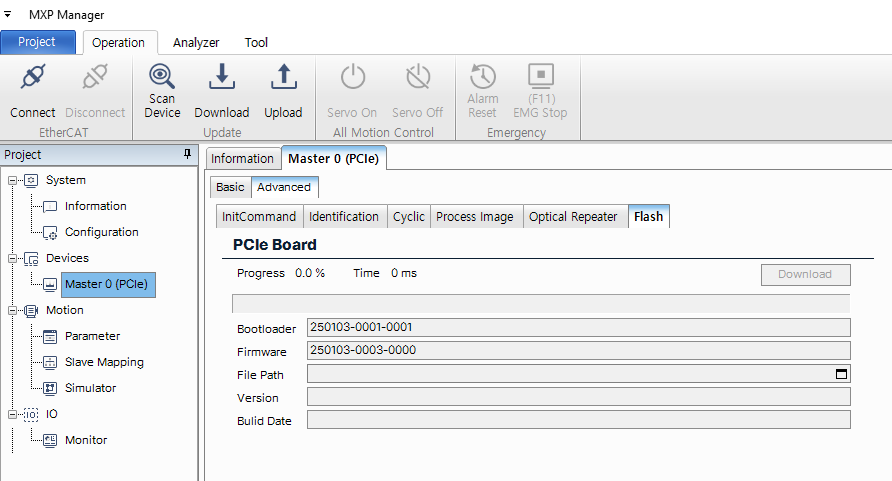Collapse the System tree node

point(11,181)
